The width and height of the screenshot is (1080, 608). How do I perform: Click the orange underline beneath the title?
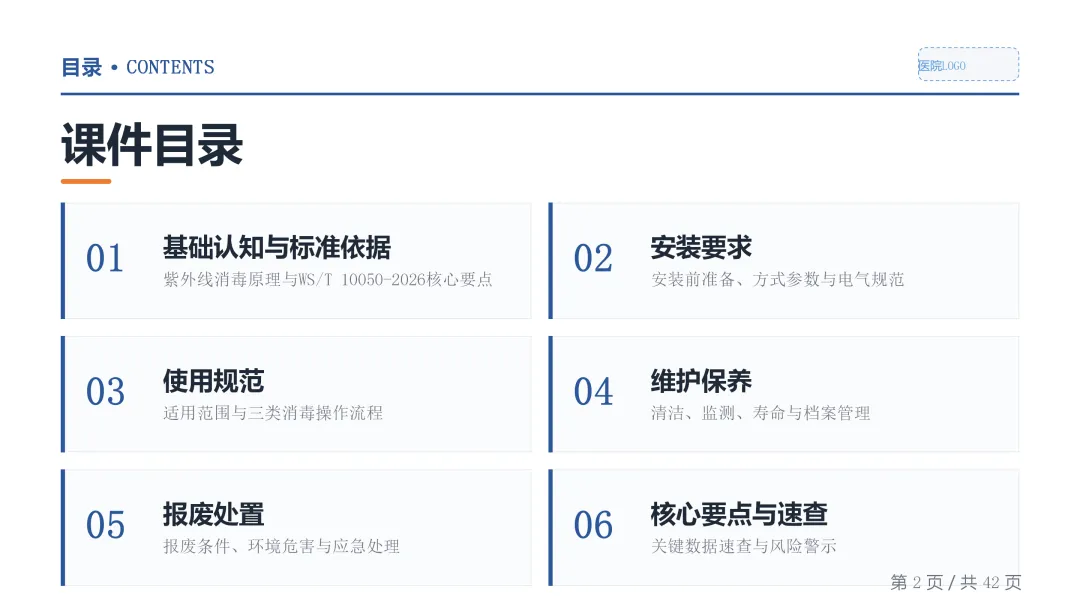coord(86,182)
